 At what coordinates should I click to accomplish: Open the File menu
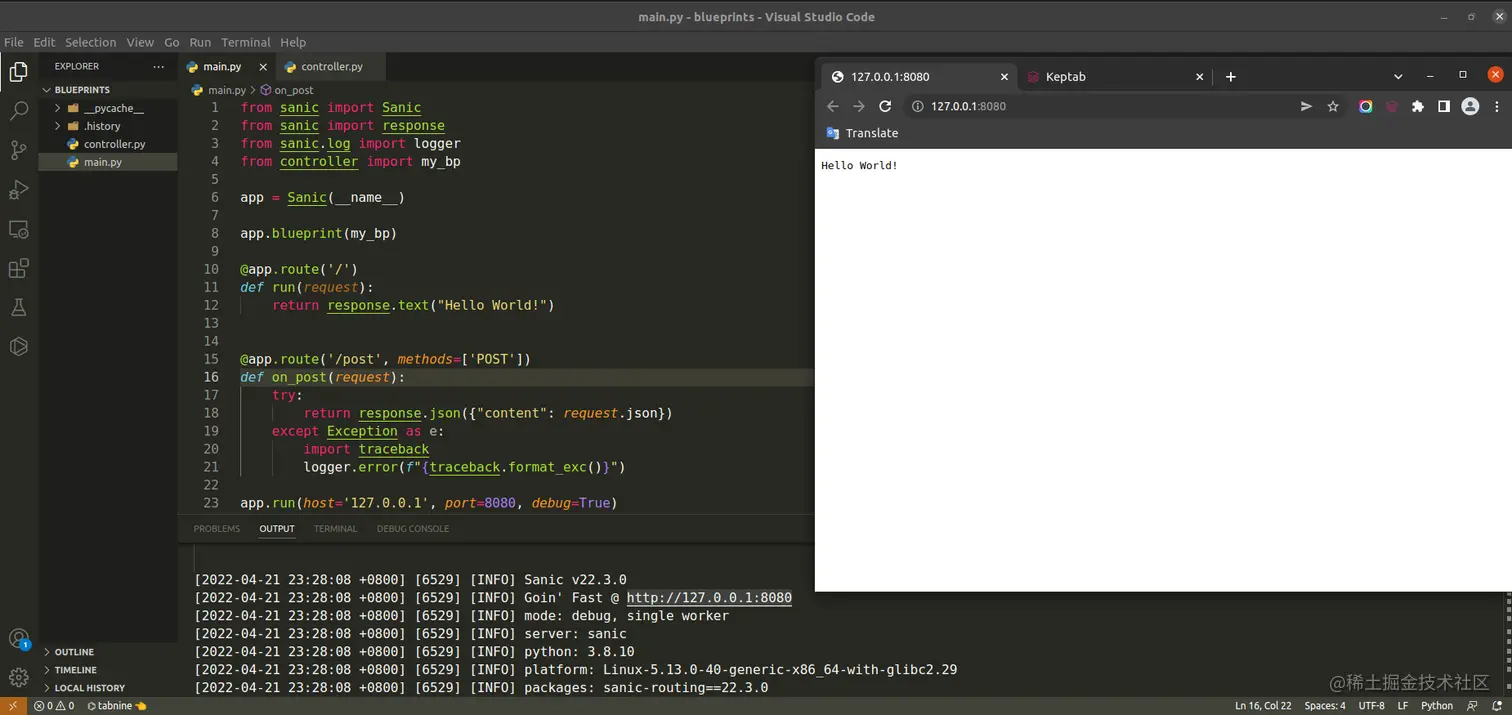pyautogui.click(x=14, y=42)
